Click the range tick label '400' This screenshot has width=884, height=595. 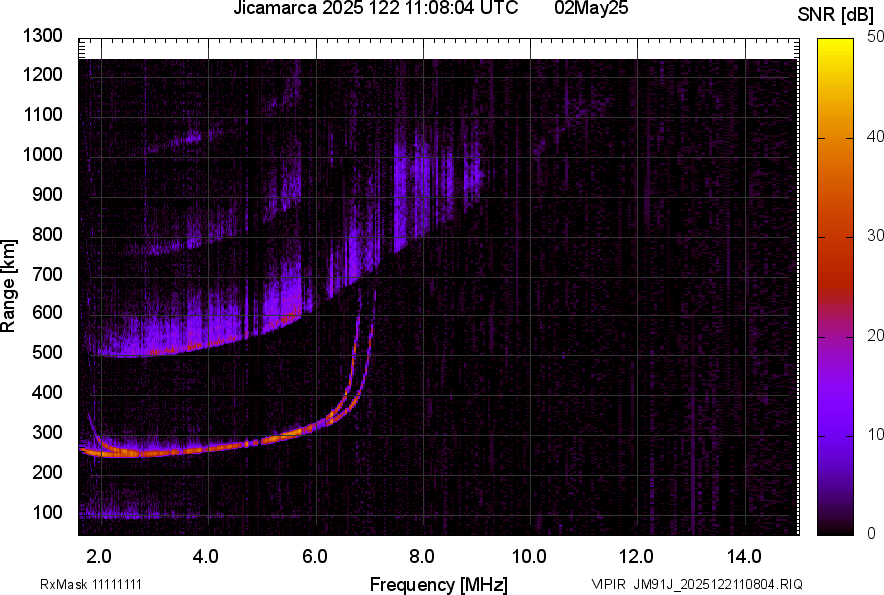(x=47, y=392)
